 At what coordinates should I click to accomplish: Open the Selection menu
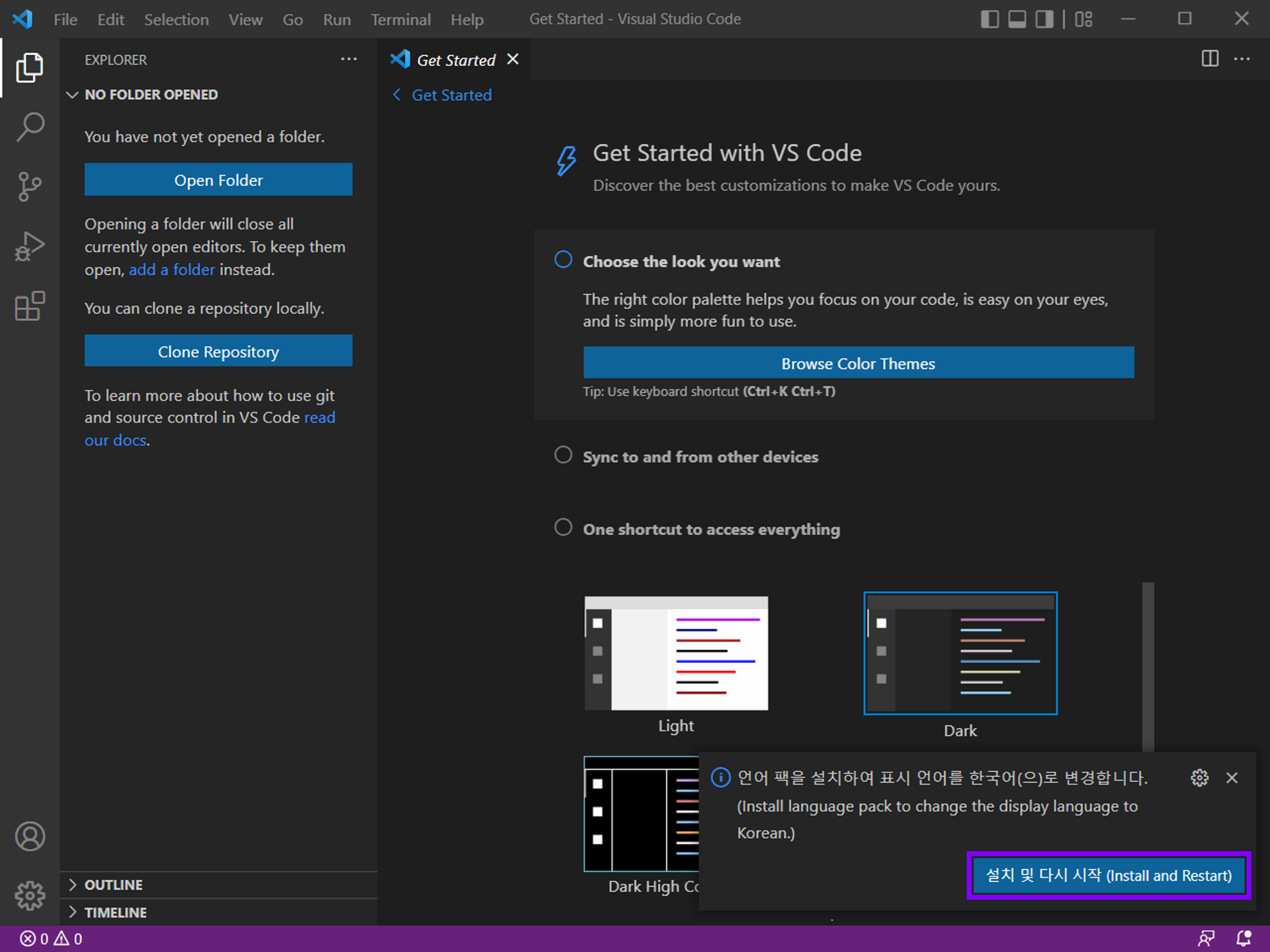(177, 19)
